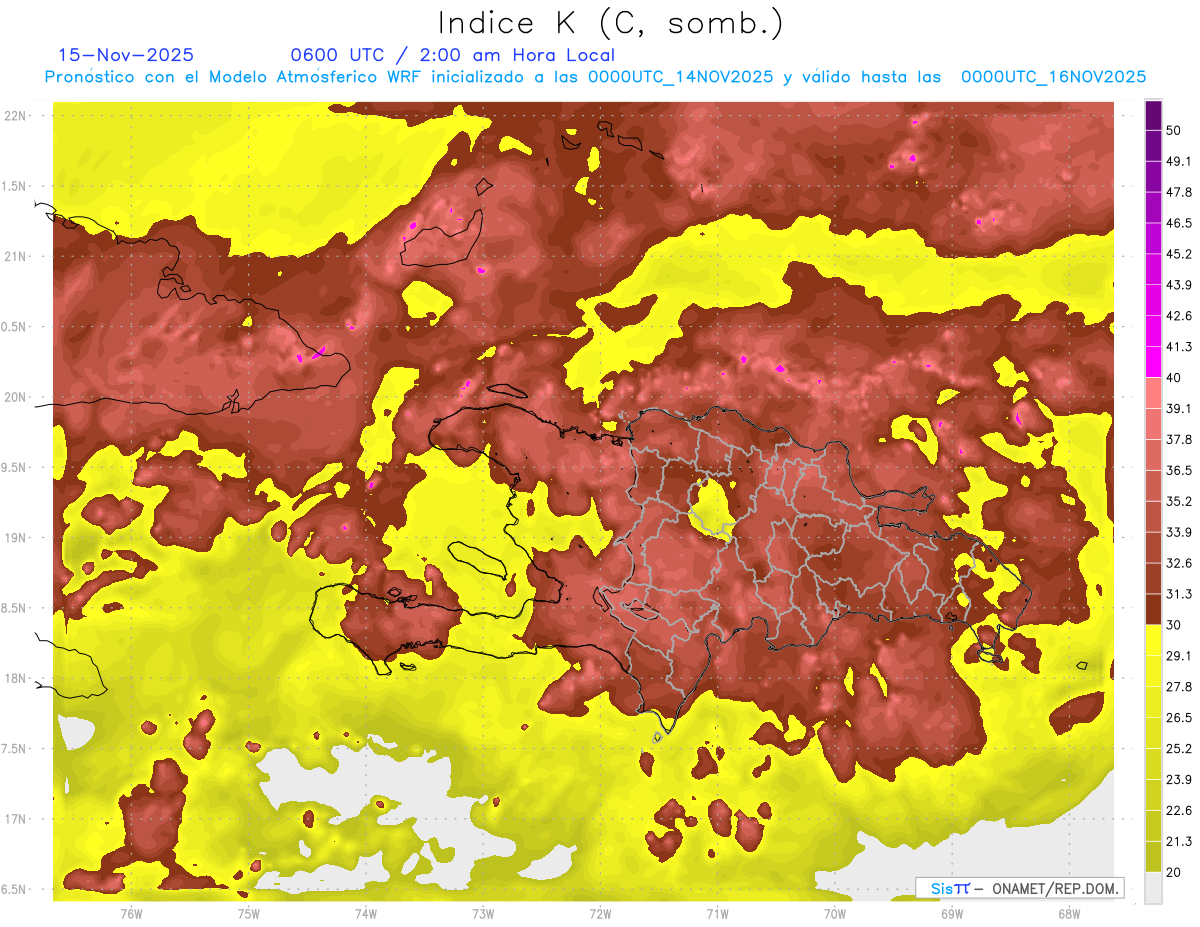Click the colorbar label "20"
The height and width of the screenshot is (927, 1200).
(1174, 872)
